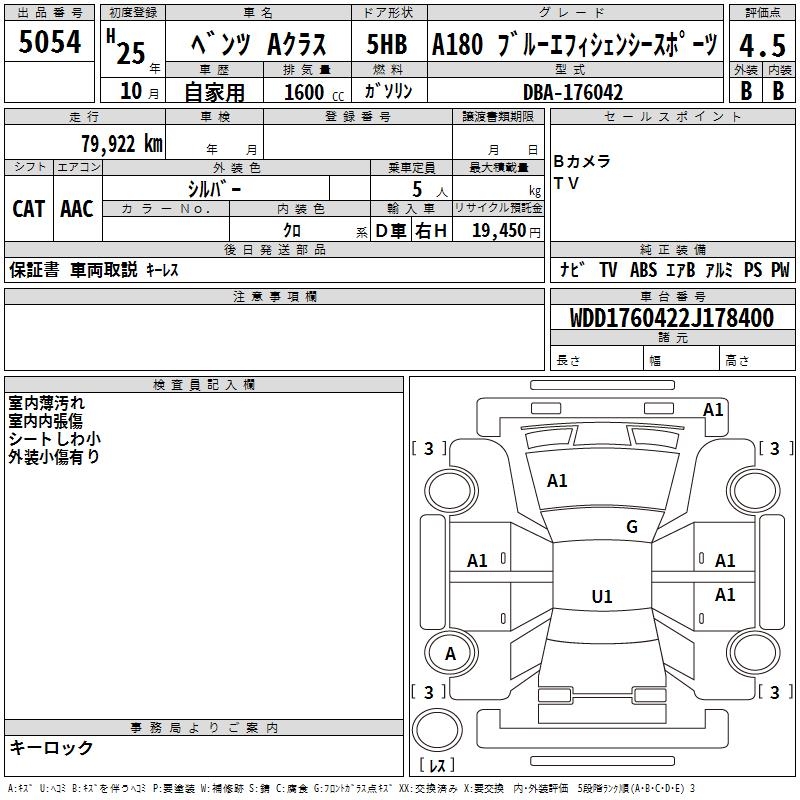Select inspector note '室内薄汚れ'
The width and height of the screenshot is (800, 800).
coord(46,403)
